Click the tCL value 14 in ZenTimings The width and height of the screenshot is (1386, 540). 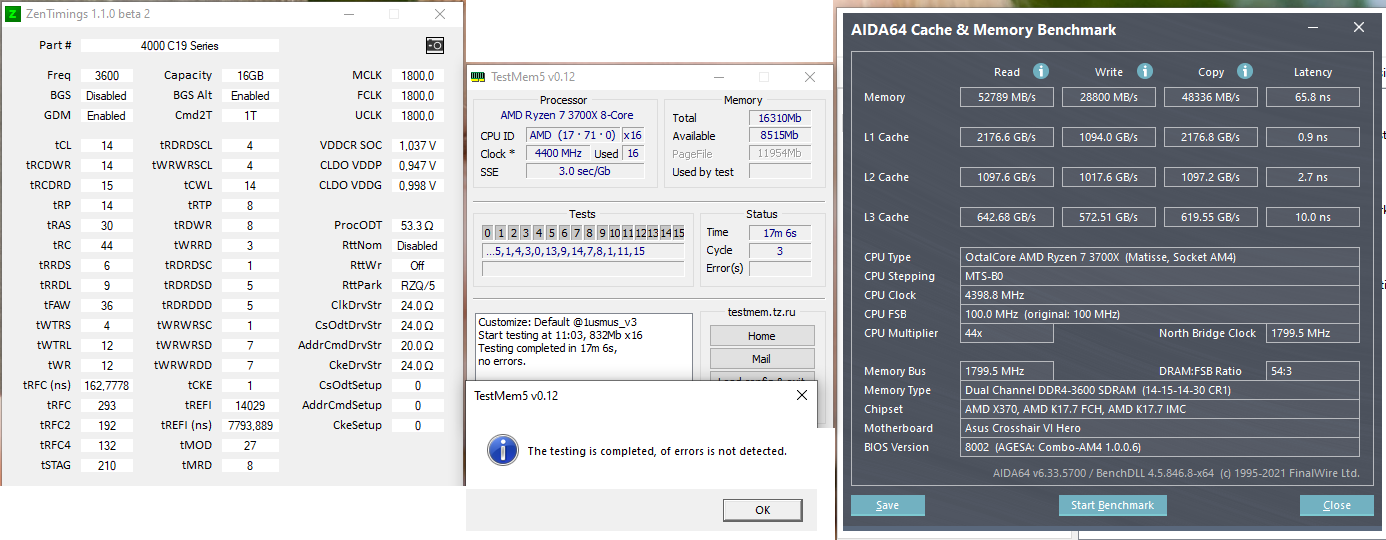click(107, 145)
